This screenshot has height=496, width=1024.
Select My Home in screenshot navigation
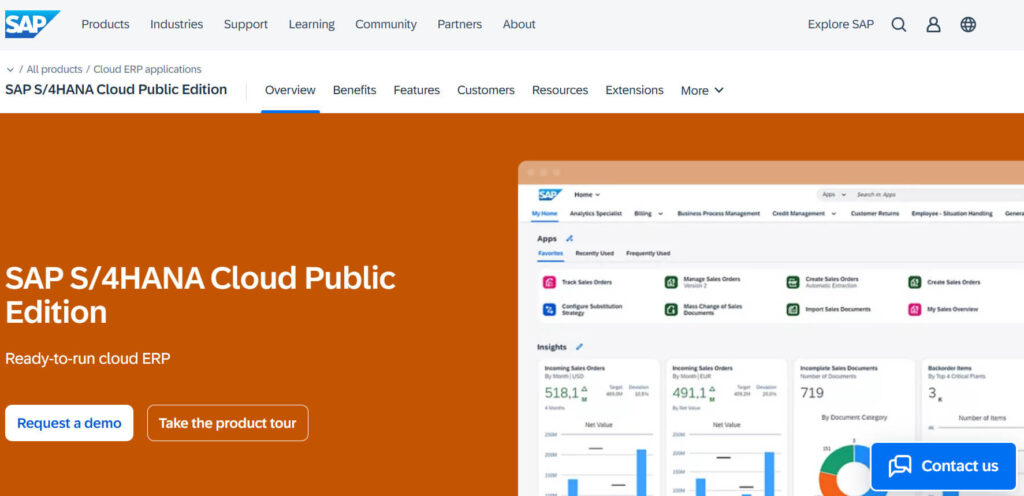[544, 213]
